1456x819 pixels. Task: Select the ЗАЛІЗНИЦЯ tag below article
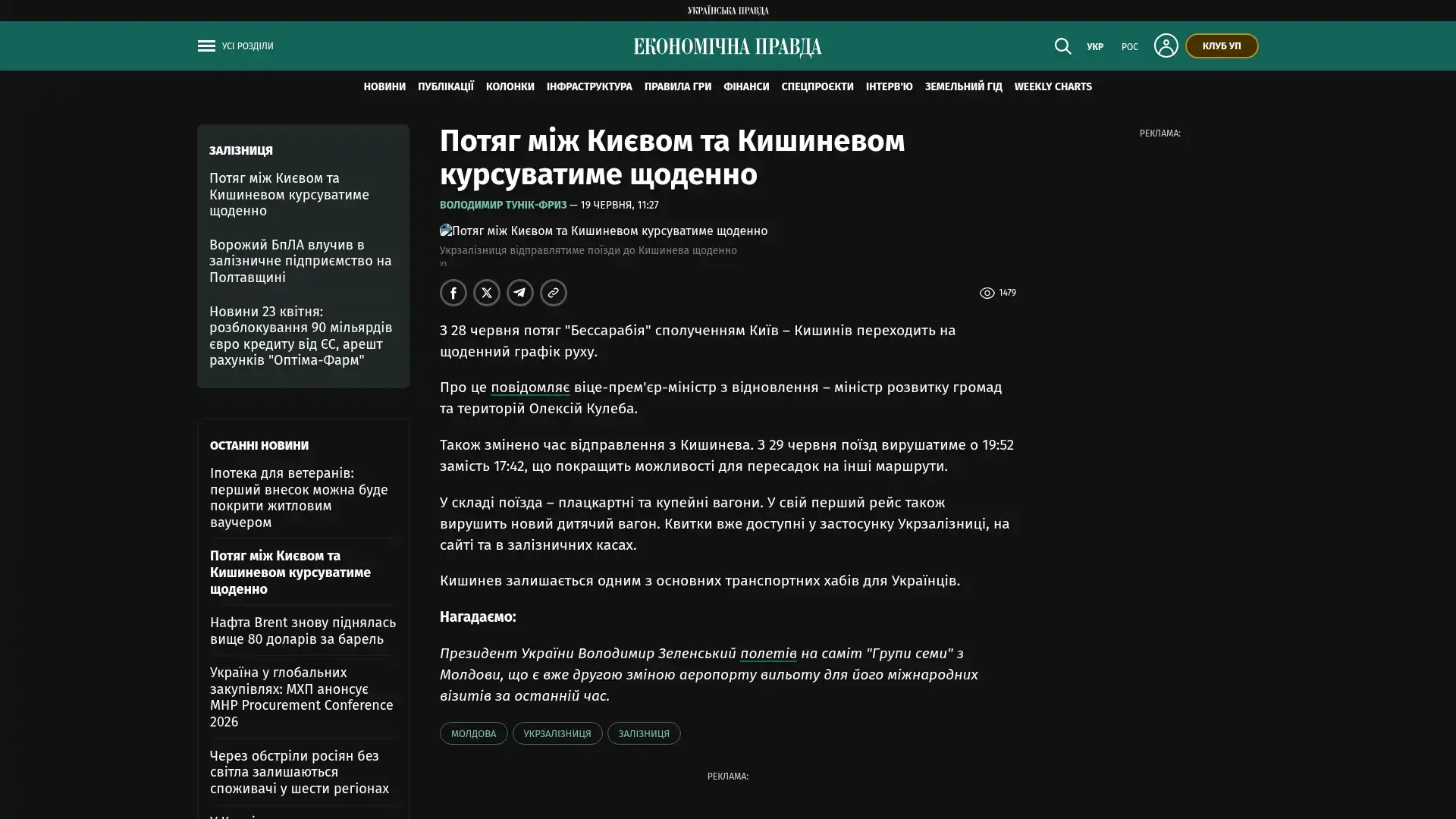[x=644, y=733]
